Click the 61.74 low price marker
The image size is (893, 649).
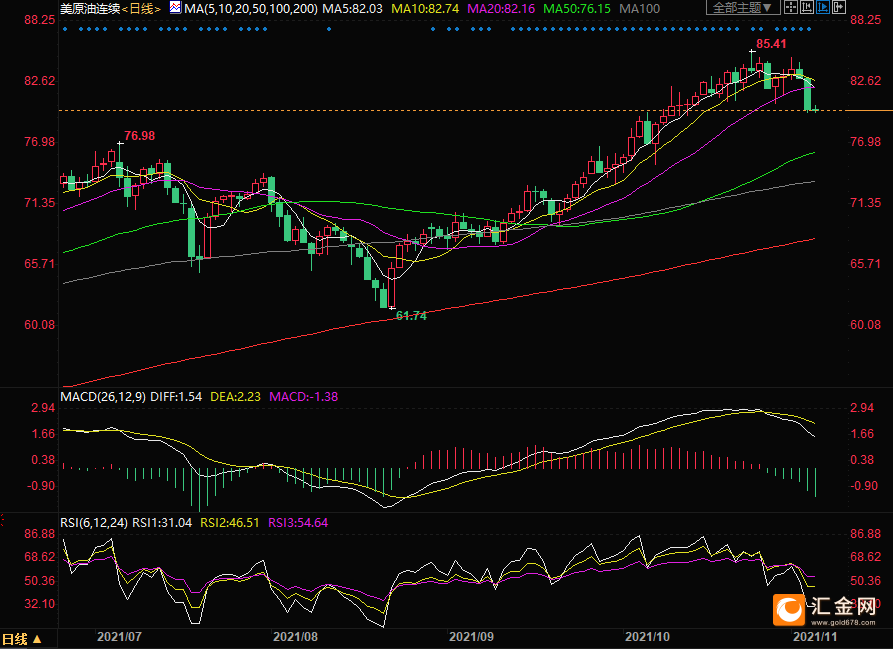pyautogui.click(x=411, y=315)
